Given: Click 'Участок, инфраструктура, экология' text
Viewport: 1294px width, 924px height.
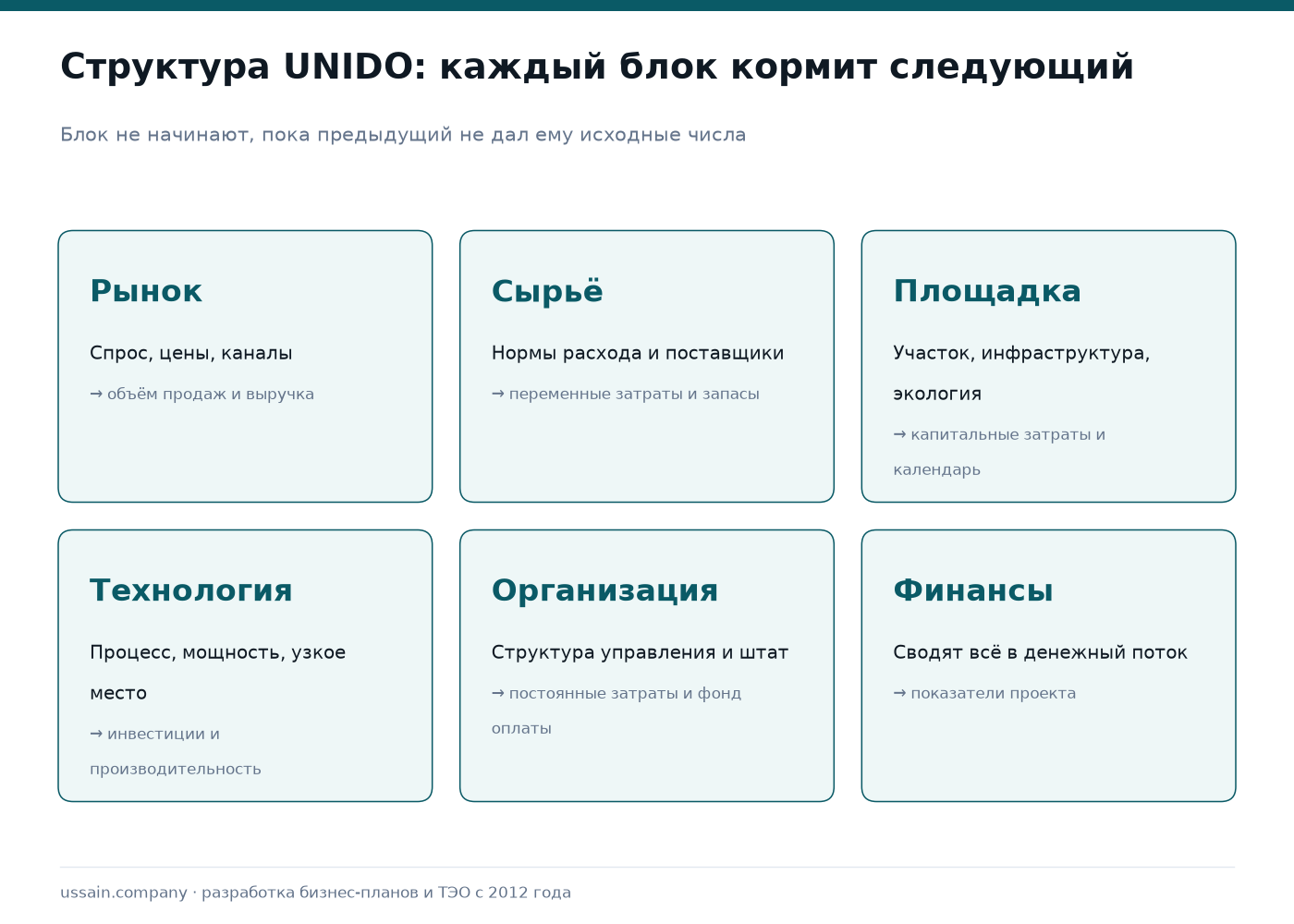Looking at the screenshot, I should pyautogui.click(x=1021, y=373).
